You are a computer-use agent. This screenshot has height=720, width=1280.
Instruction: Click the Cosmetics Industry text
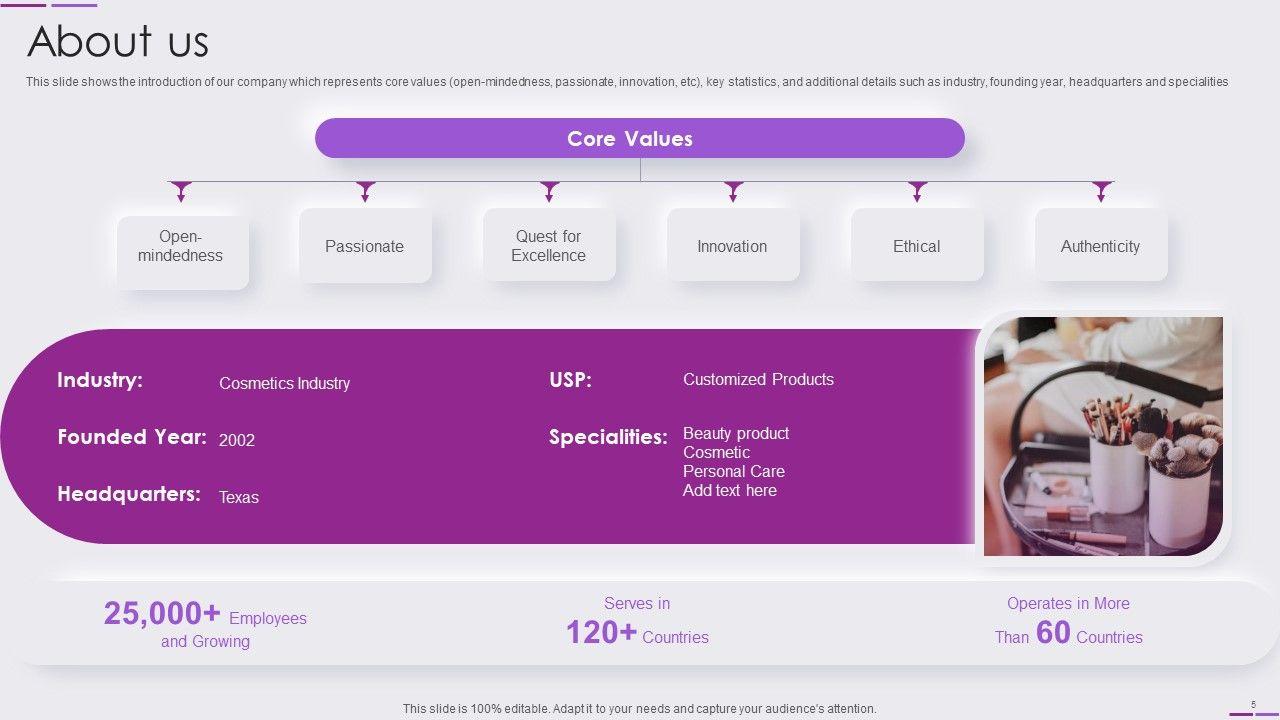pyautogui.click(x=285, y=383)
